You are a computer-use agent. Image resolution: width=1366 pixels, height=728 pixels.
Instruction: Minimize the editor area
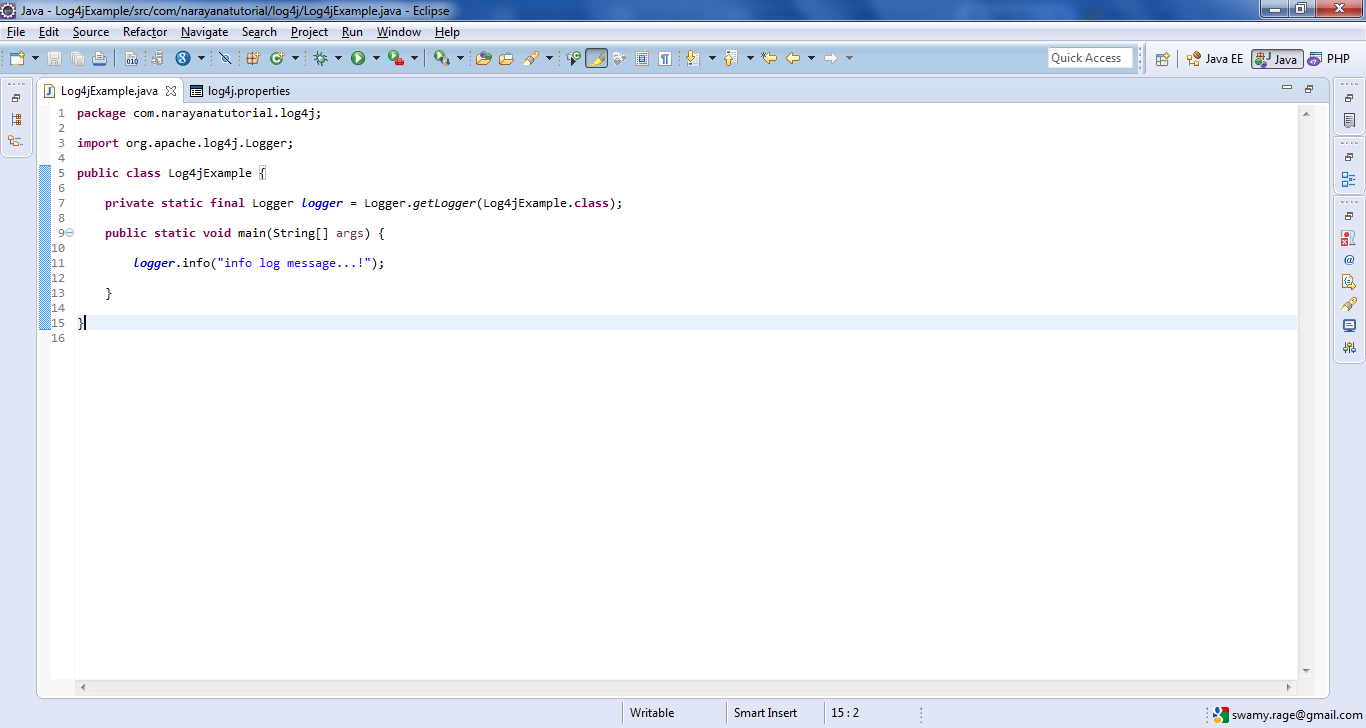1287,89
